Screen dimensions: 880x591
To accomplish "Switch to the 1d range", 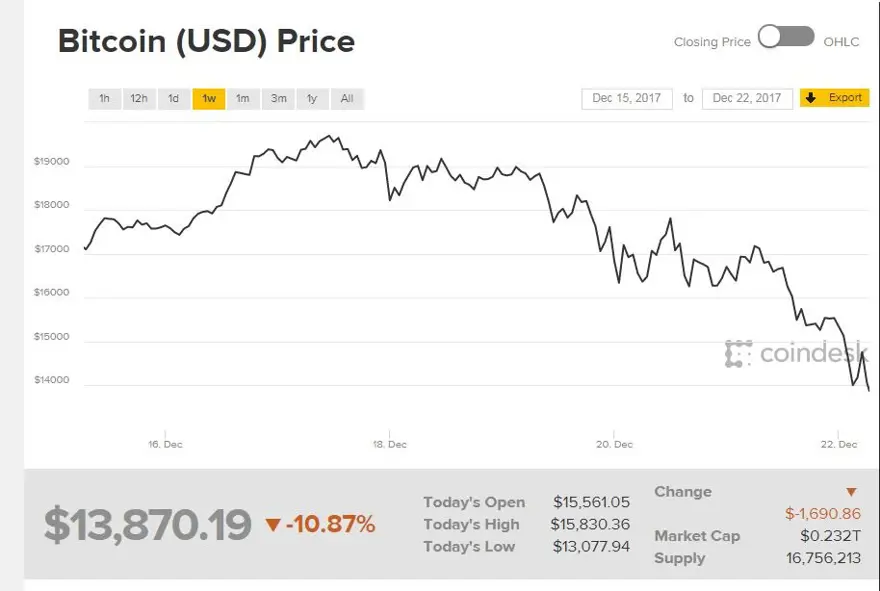I will [x=174, y=99].
